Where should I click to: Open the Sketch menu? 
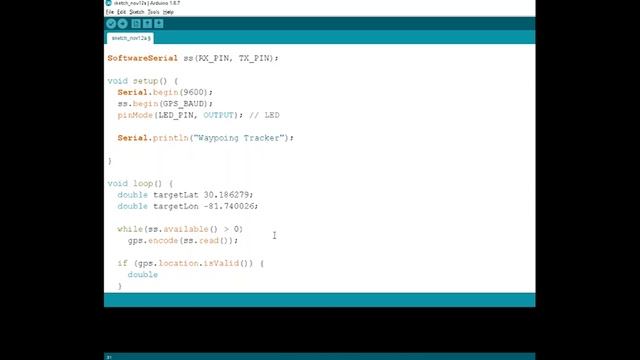pyautogui.click(x=137, y=12)
